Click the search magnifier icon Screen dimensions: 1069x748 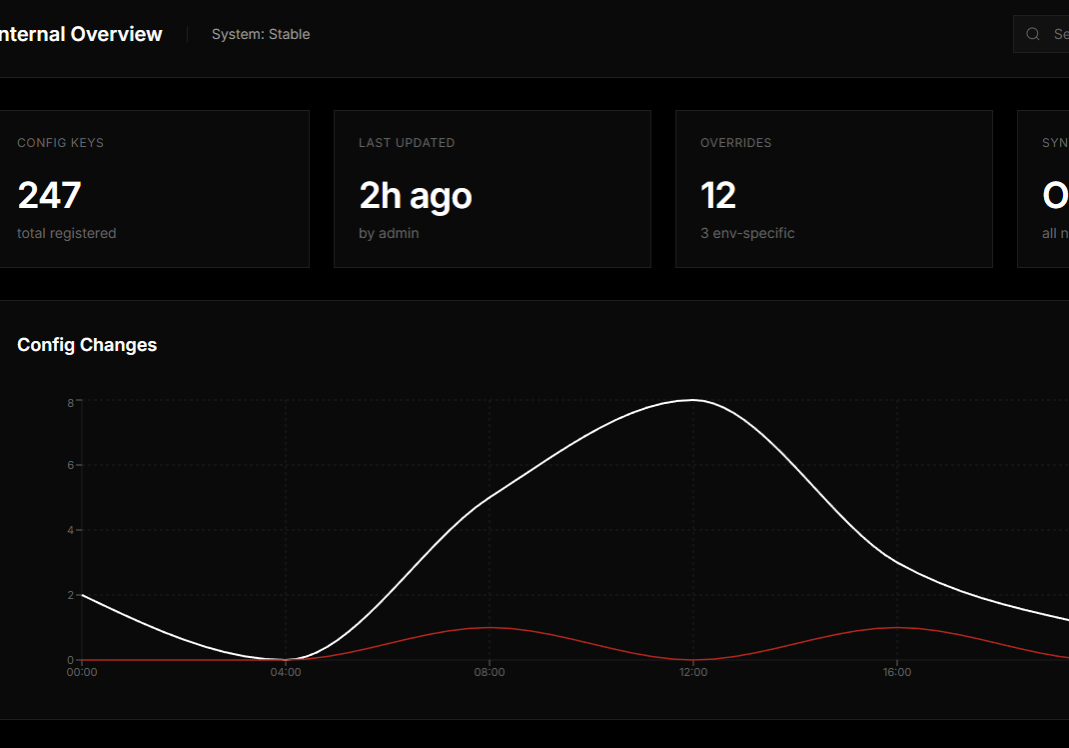coord(1033,34)
